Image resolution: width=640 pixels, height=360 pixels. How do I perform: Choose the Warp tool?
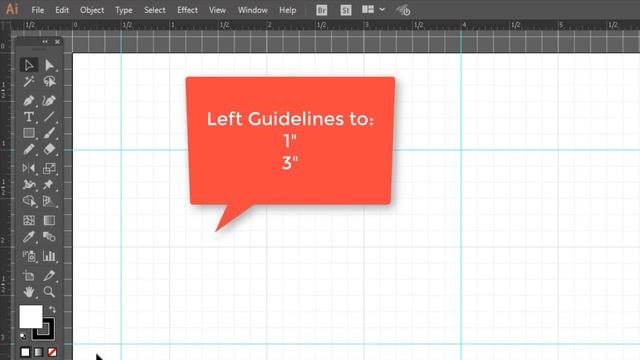tap(29, 184)
